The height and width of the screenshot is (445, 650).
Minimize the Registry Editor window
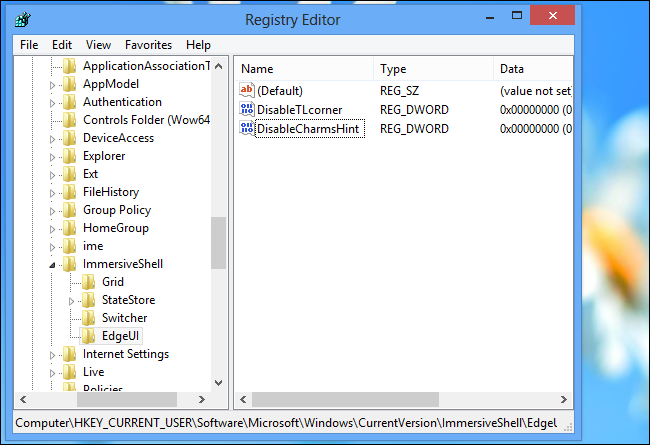coord(490,17)
